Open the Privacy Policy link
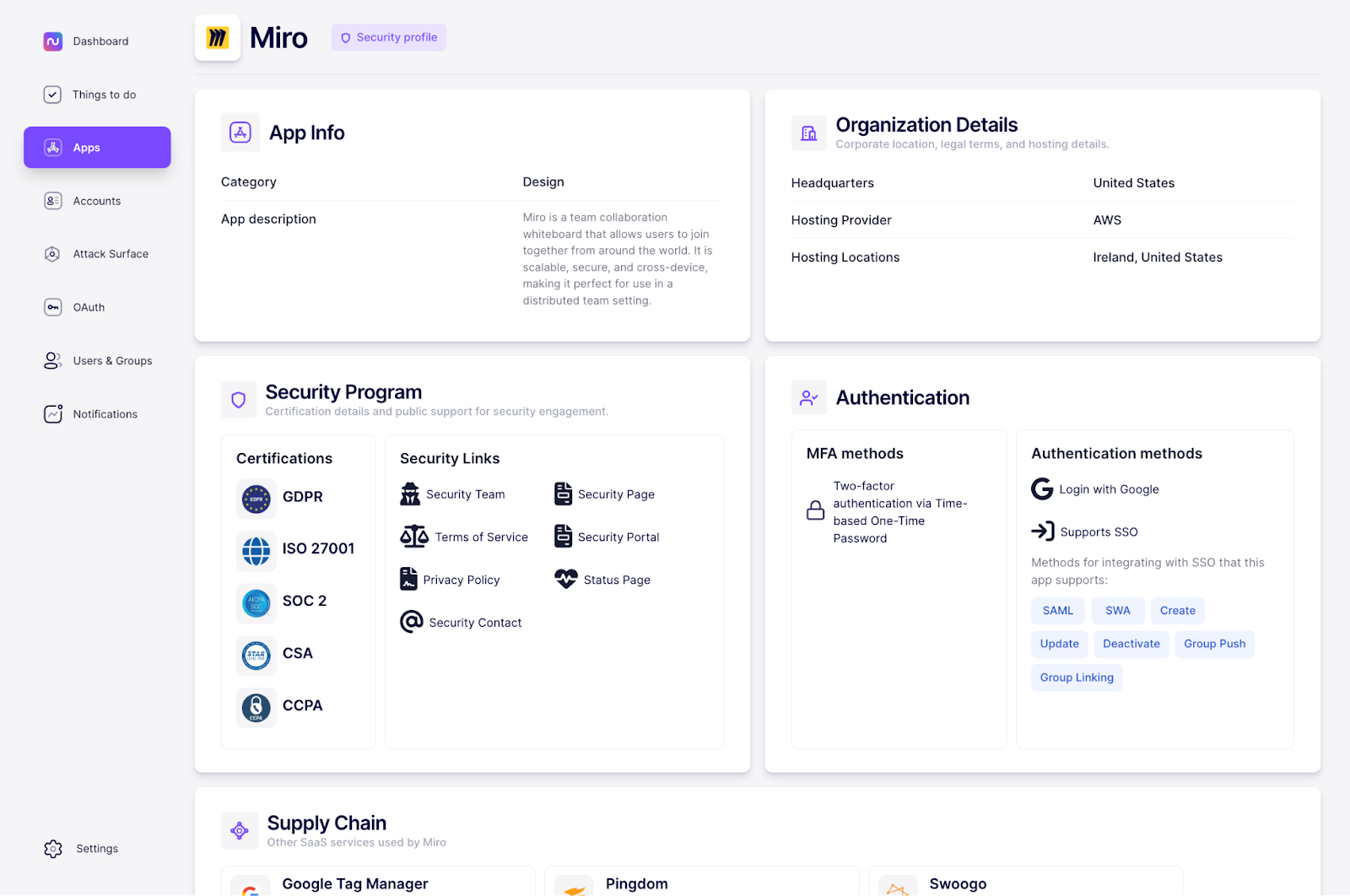Image resolution: width=1350 pixels, height=896 pixels. (x=461, y=580)
